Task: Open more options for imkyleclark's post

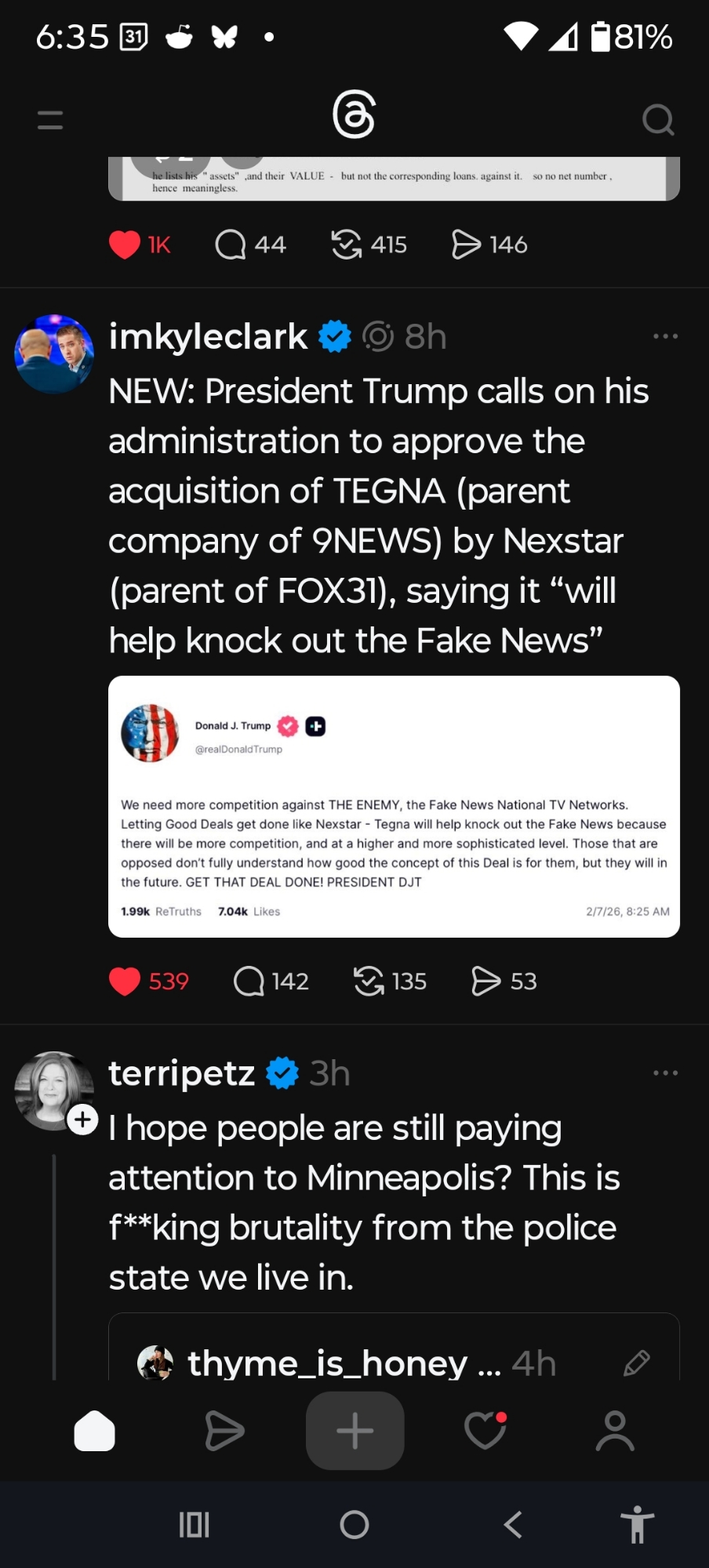Action: pyautogui.click(x=665, y=336)
